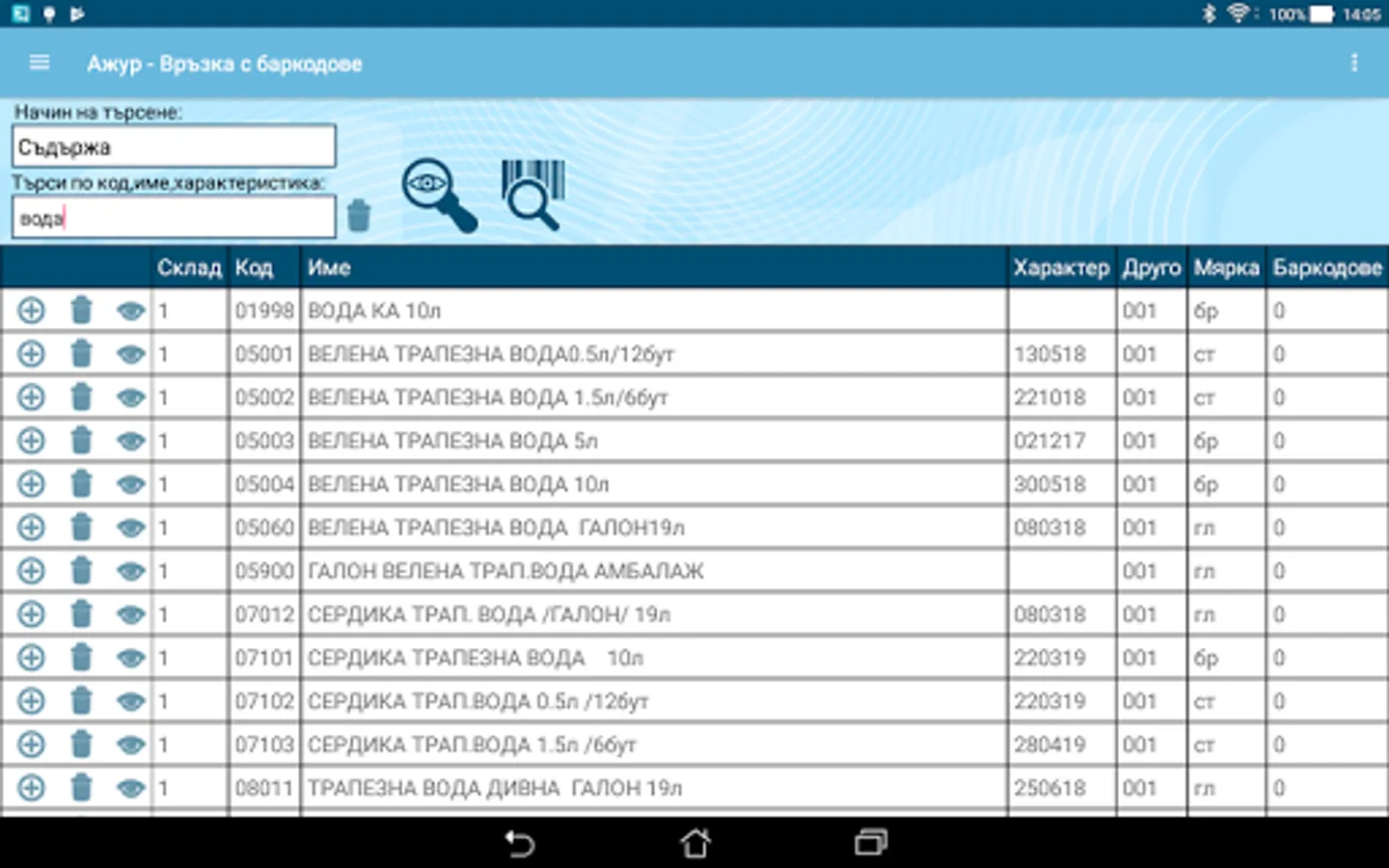Screen dimensions: 1389x868
Task: Add barcode for ВОДА КА 10л row
Action: coord(31,311)
